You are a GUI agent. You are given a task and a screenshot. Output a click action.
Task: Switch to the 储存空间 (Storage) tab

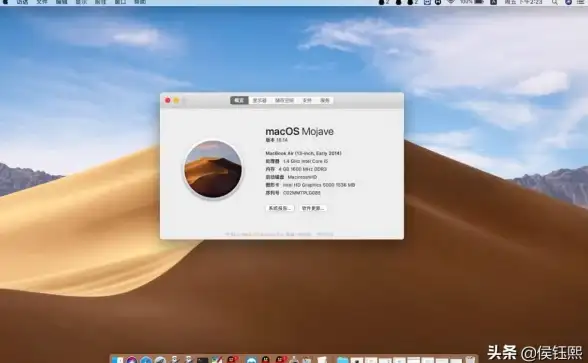pos(284,100)
